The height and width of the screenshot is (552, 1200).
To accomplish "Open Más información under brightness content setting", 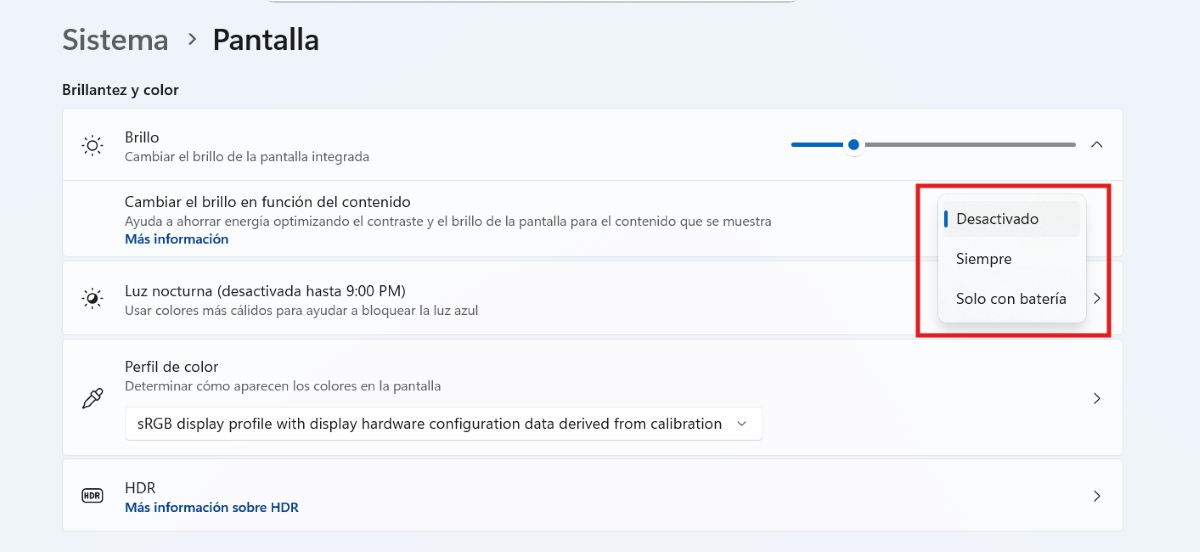I will (176, 240).
